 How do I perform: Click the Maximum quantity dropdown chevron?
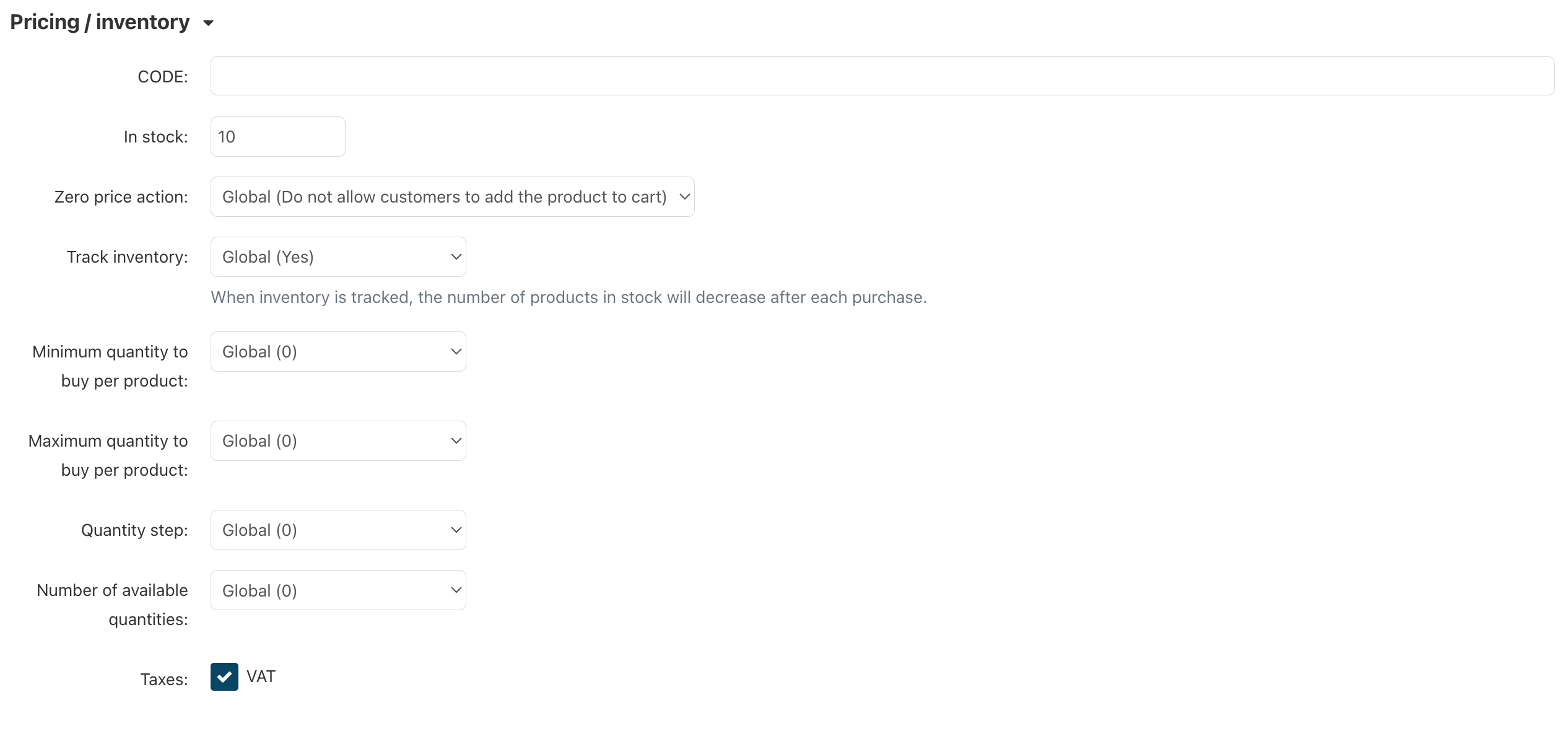[x=456, y=441]
